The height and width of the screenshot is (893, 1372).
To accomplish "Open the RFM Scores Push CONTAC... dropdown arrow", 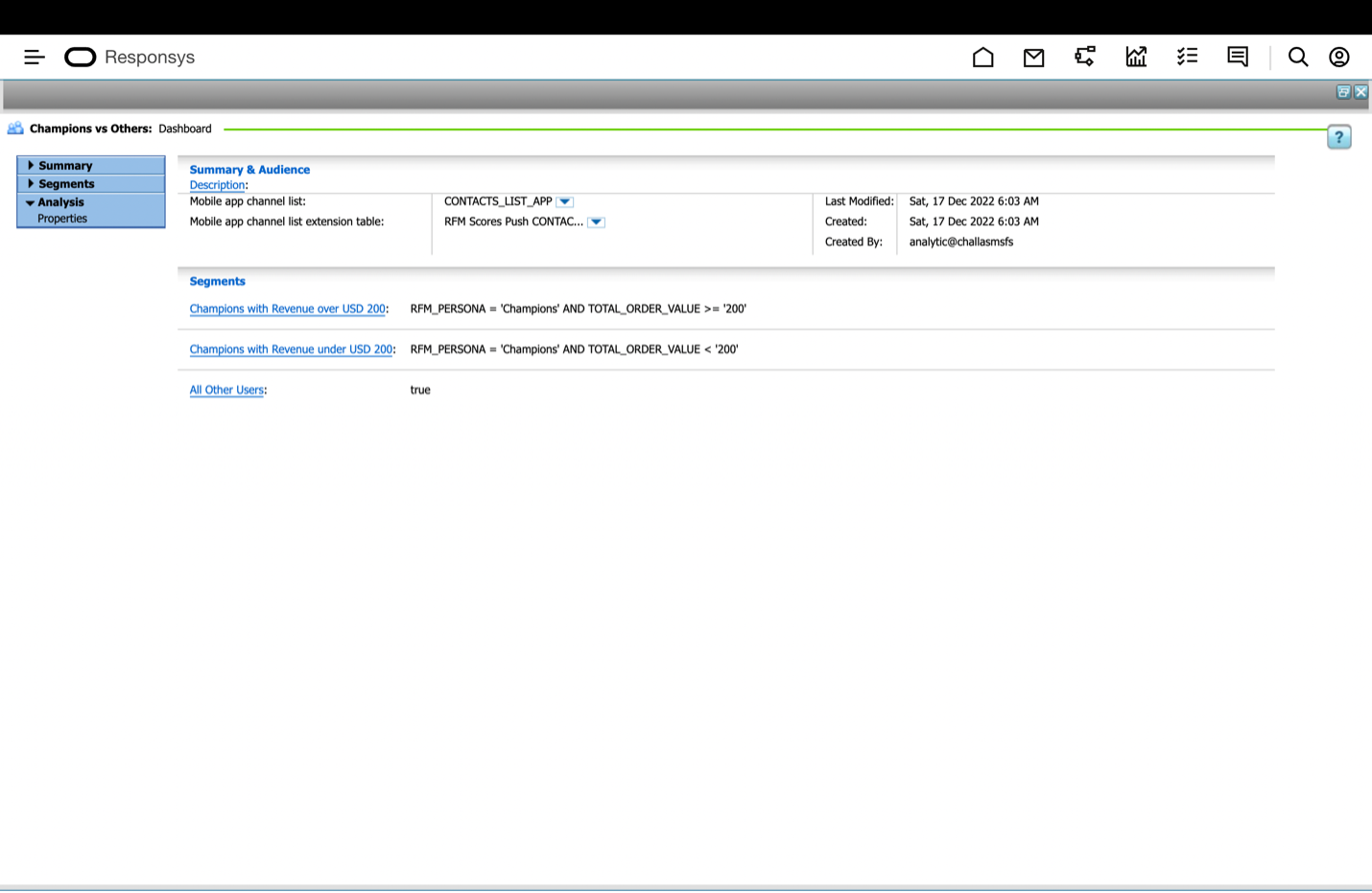I will pos(596,222).
